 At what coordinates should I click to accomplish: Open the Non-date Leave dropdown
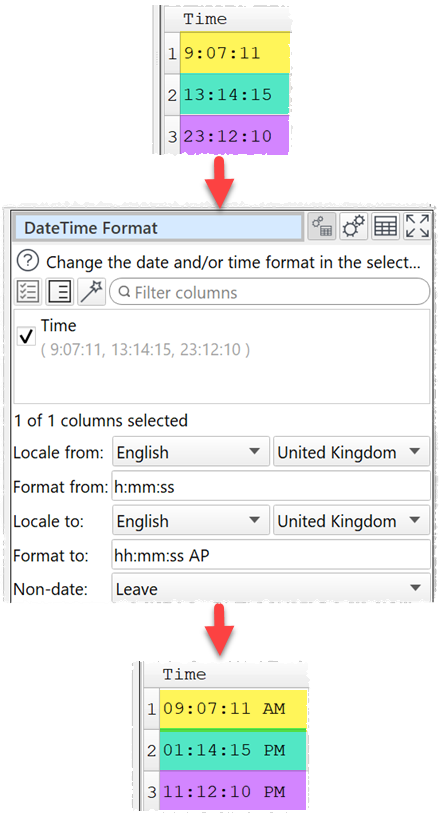coord(271,589)
